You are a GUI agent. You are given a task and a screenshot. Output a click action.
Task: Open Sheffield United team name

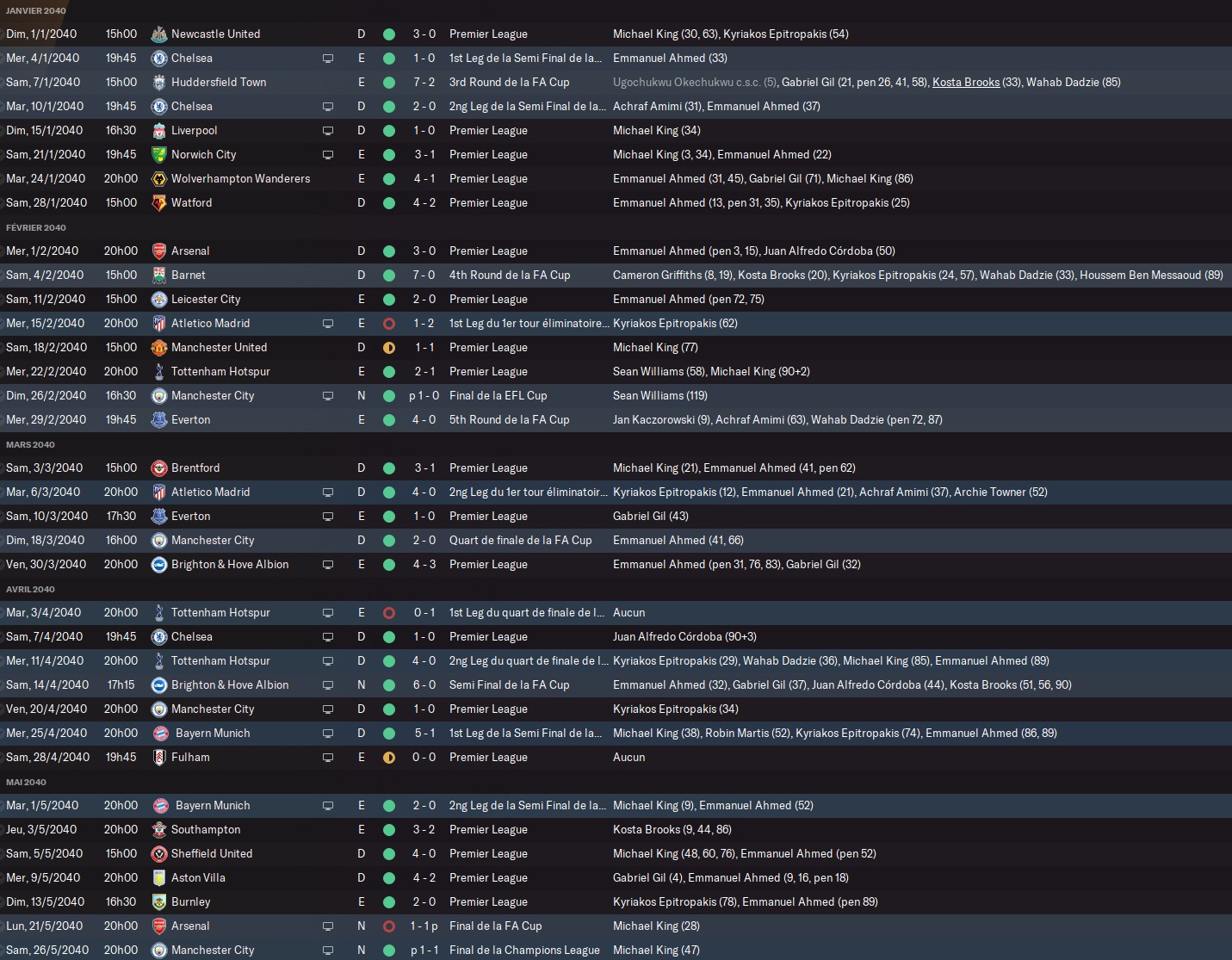(x=212, y=854)
